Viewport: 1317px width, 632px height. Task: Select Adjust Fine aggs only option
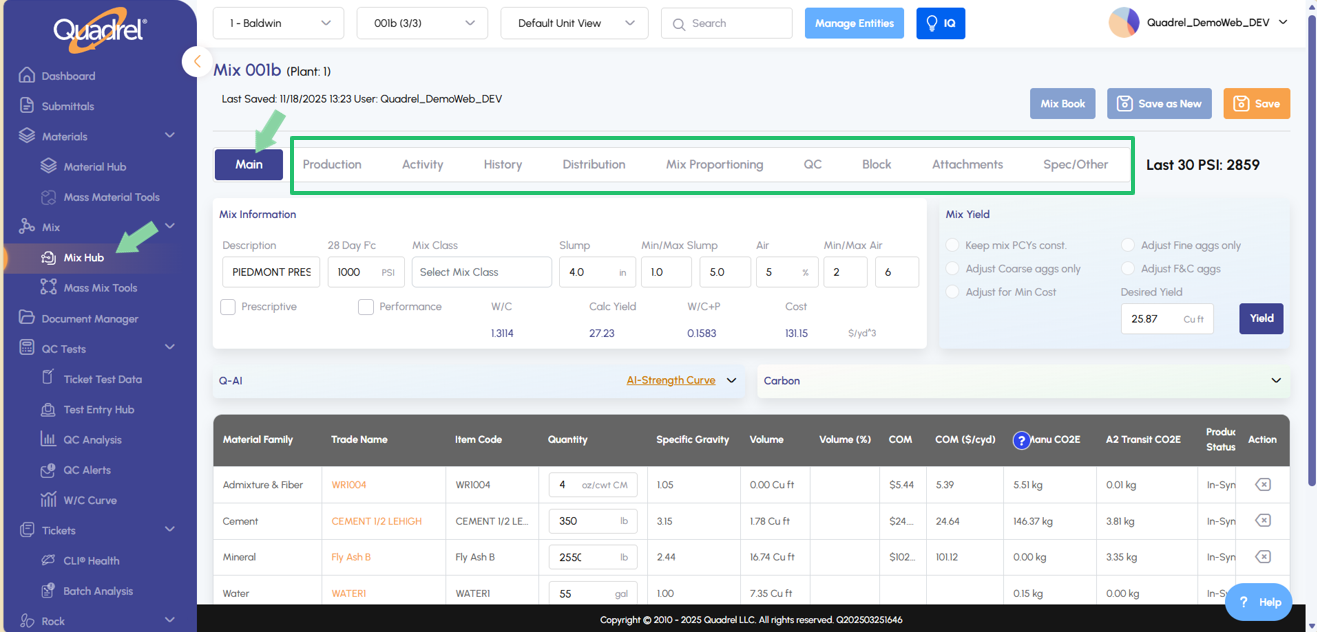tap(1128, 245)
